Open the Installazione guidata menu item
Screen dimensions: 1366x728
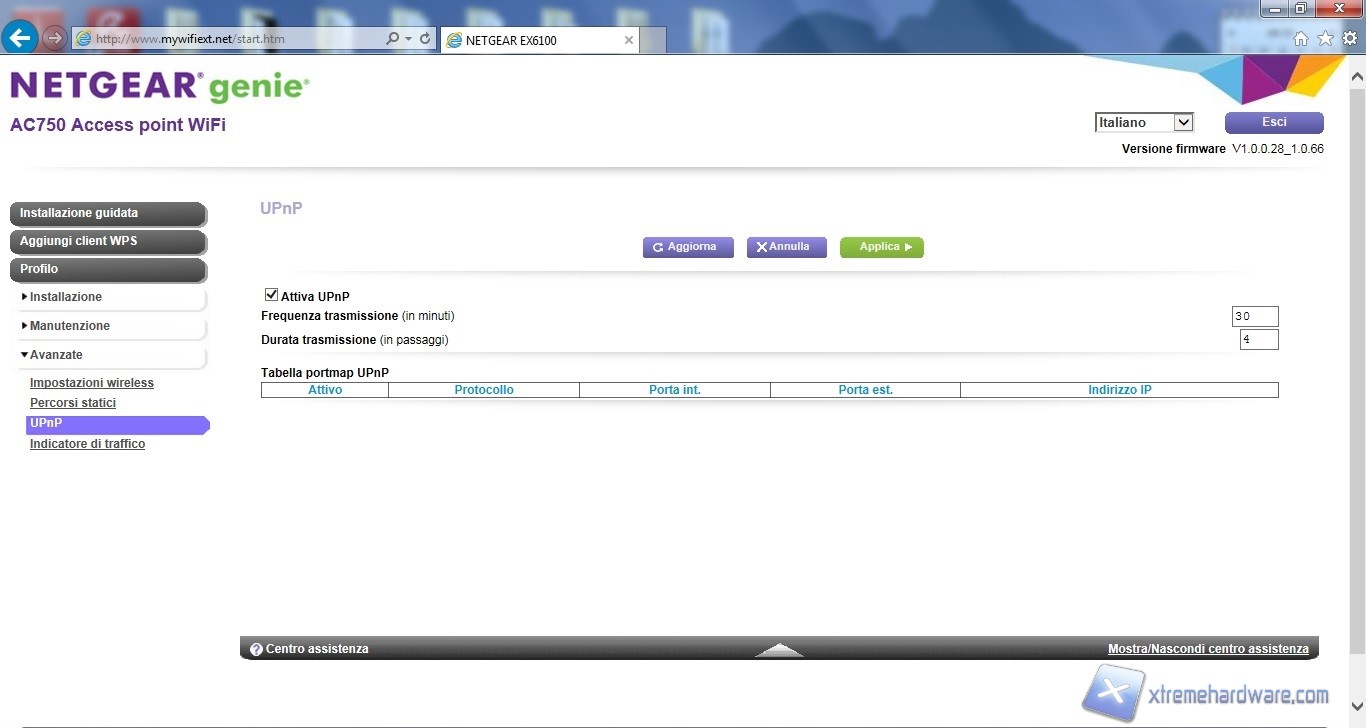[x=107, y=213]
